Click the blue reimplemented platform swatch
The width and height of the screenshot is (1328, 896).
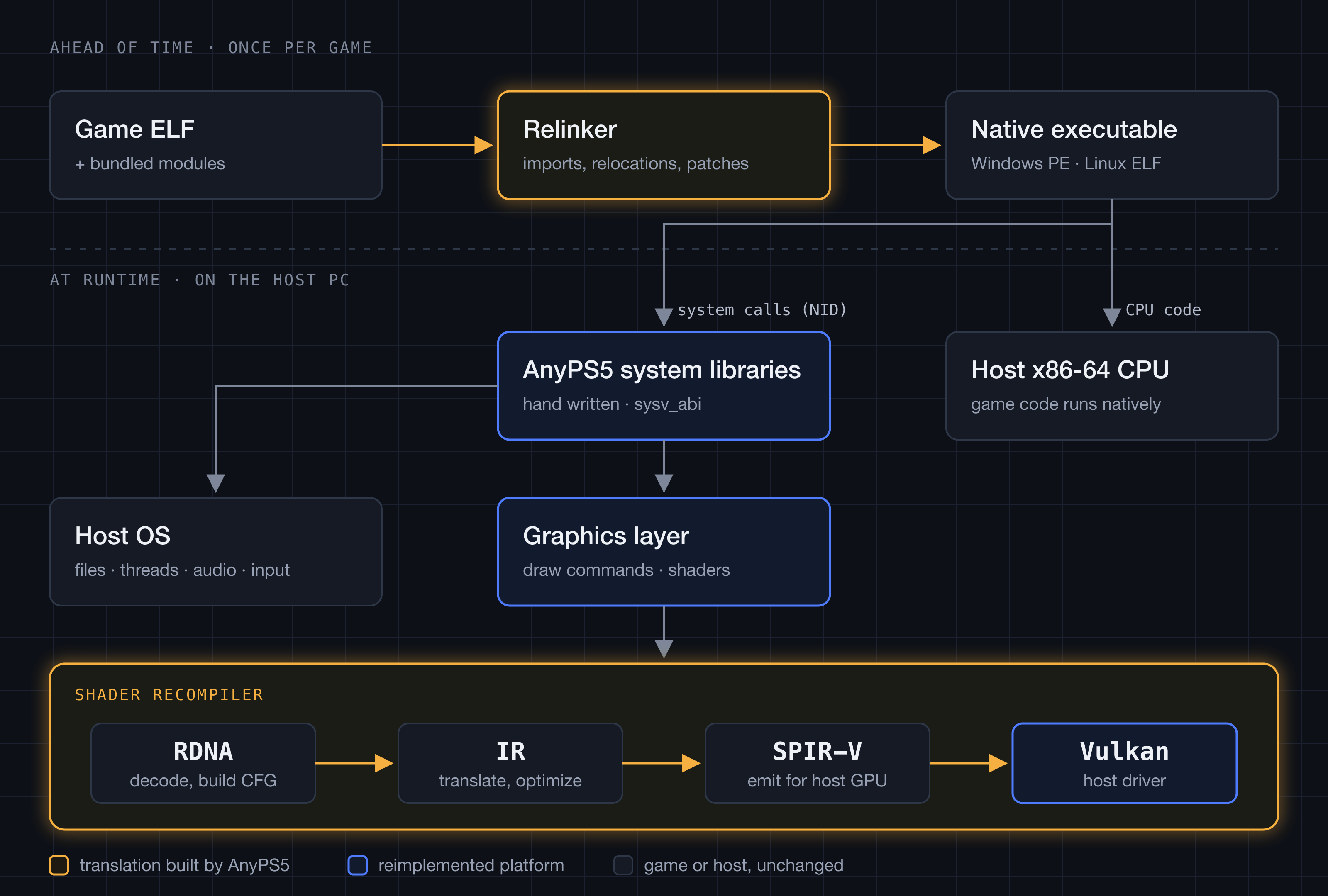coord(358,865)
